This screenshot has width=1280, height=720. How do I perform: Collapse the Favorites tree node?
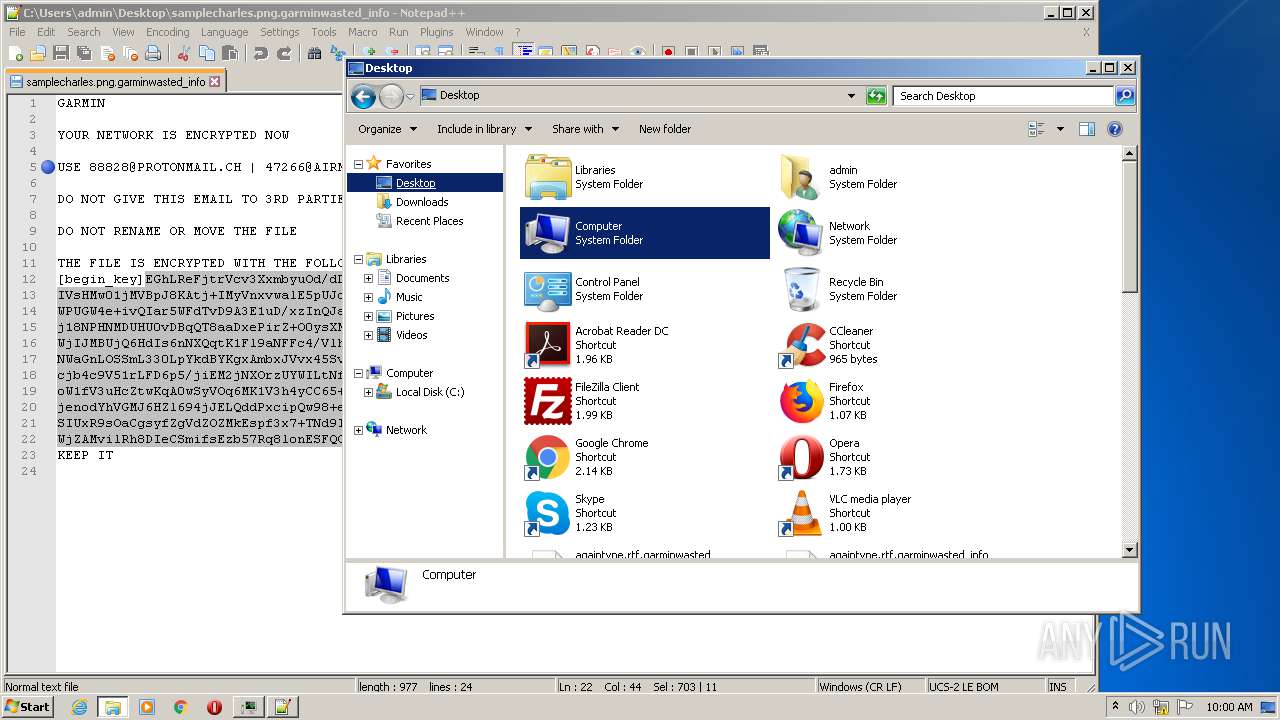point(358,164)
